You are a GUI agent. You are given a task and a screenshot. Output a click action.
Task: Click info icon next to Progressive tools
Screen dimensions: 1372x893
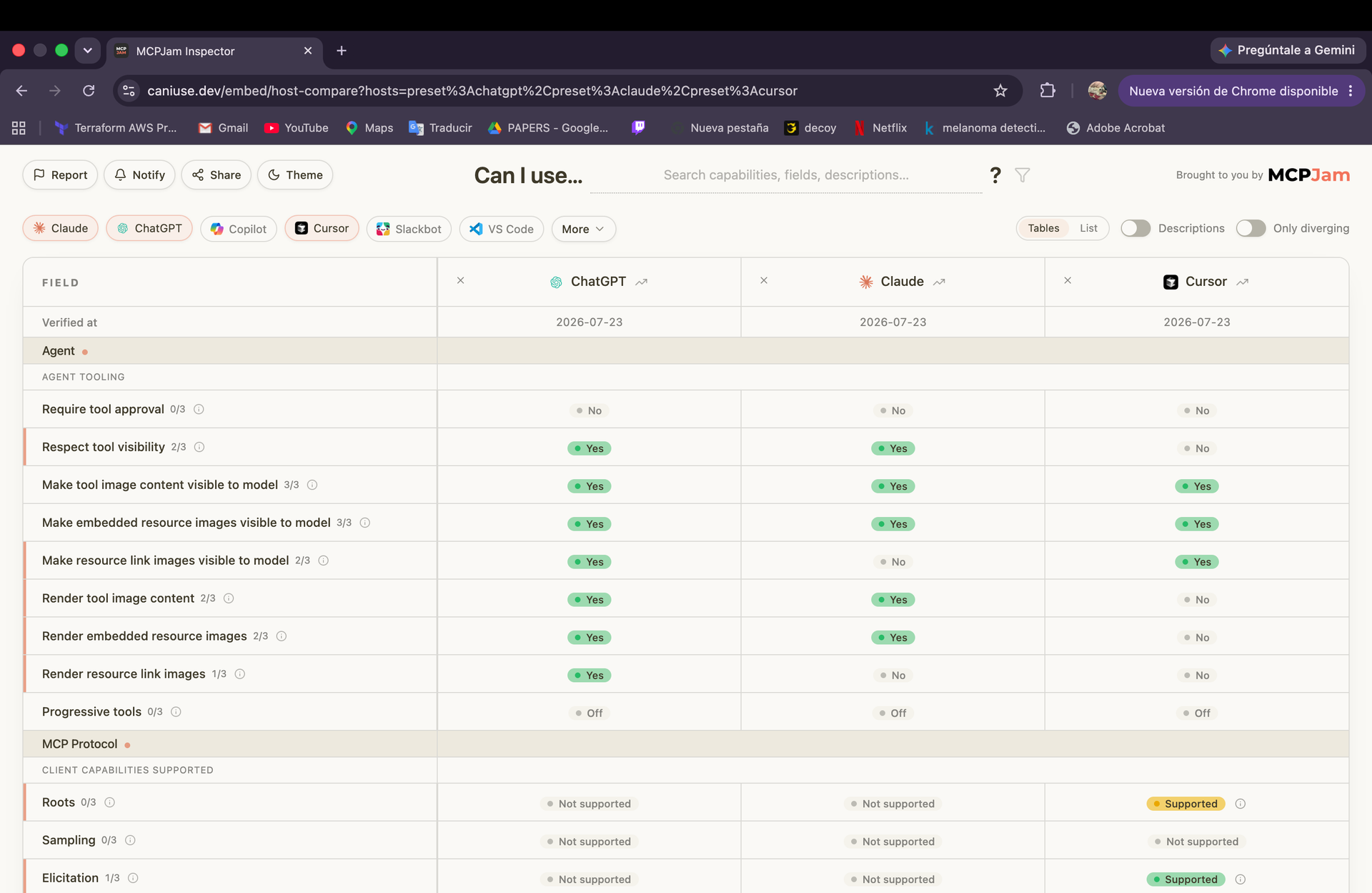tap(176, 711)
